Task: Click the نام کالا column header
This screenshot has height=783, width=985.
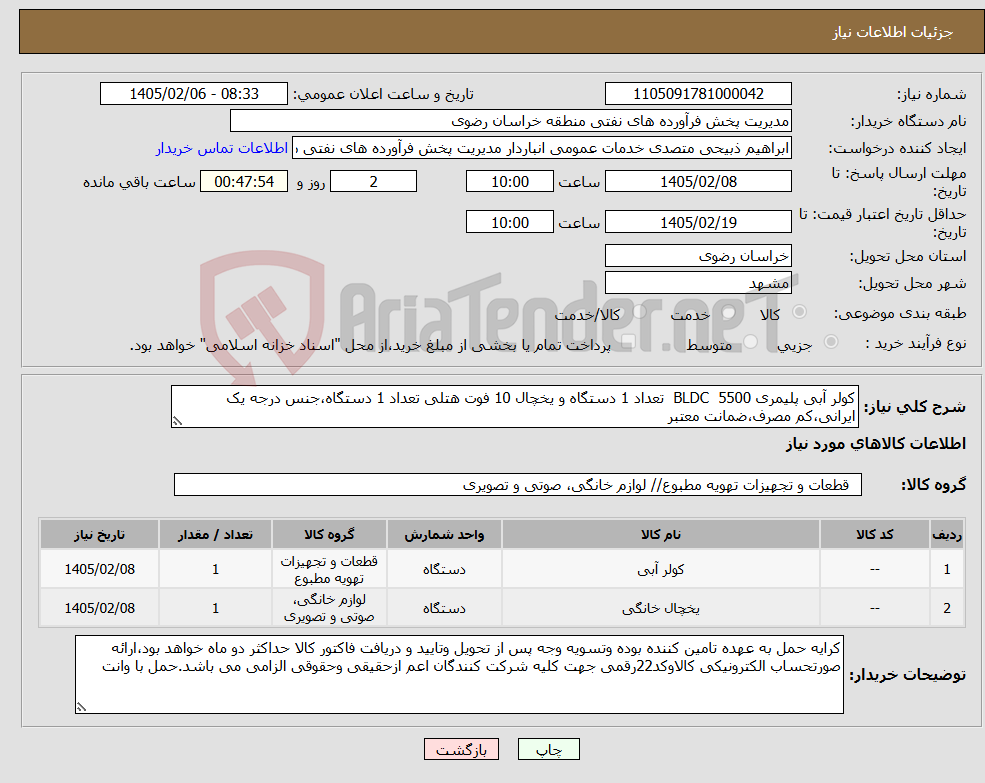Action: coord(661,534)
